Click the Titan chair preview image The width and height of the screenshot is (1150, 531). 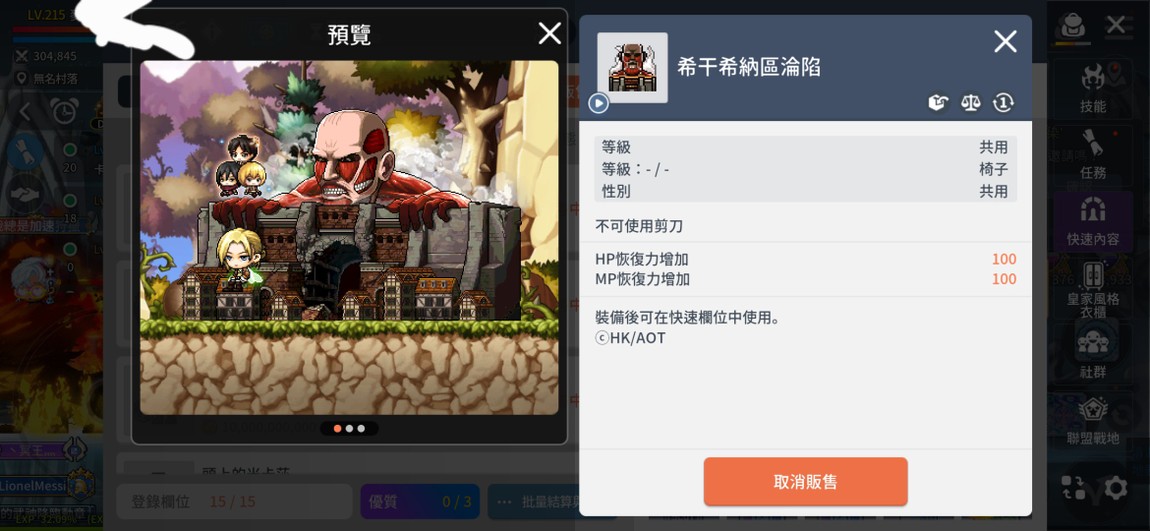pos(349,238)
